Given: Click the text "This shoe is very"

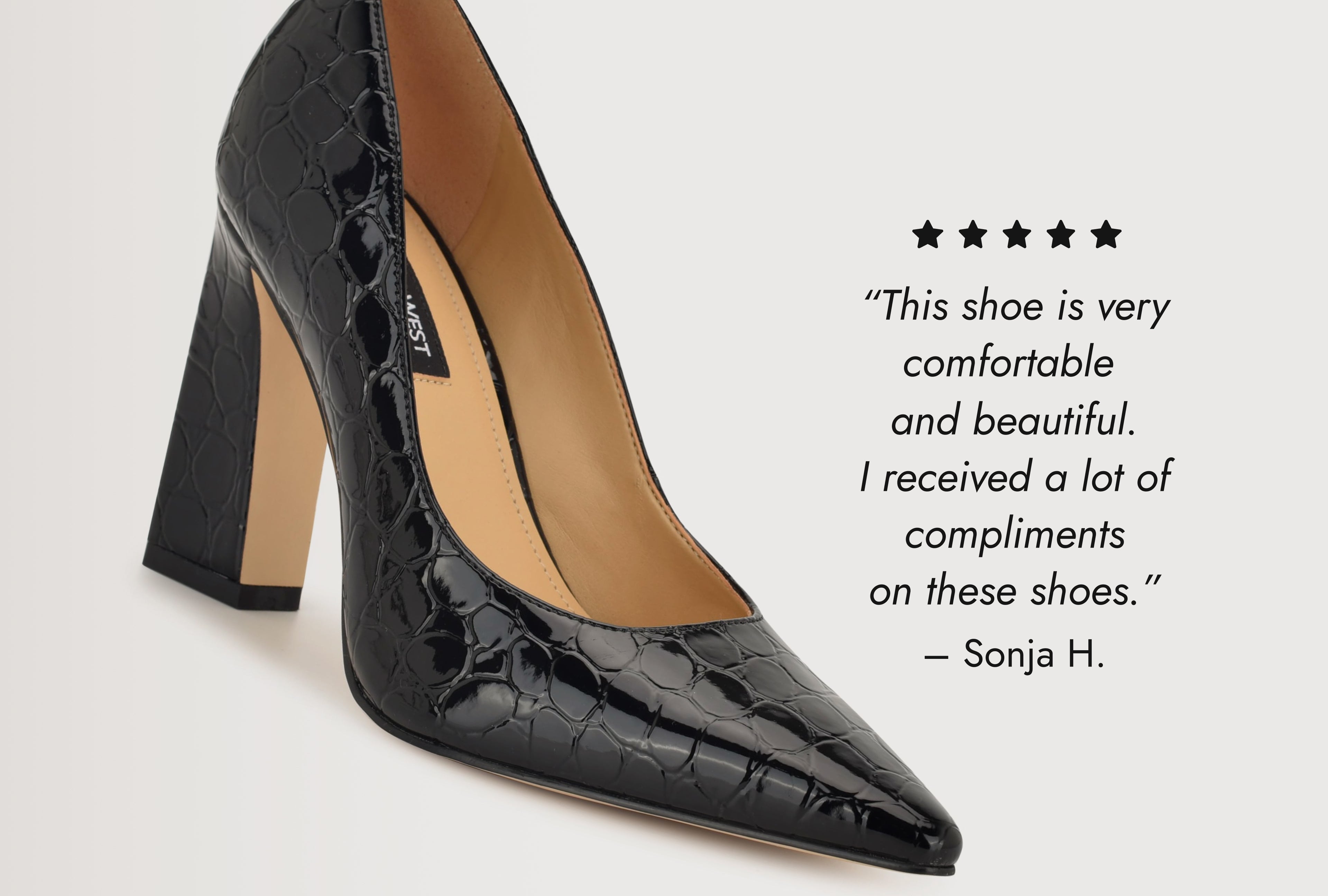Looking at the screenshot, I should [1026, 308].
